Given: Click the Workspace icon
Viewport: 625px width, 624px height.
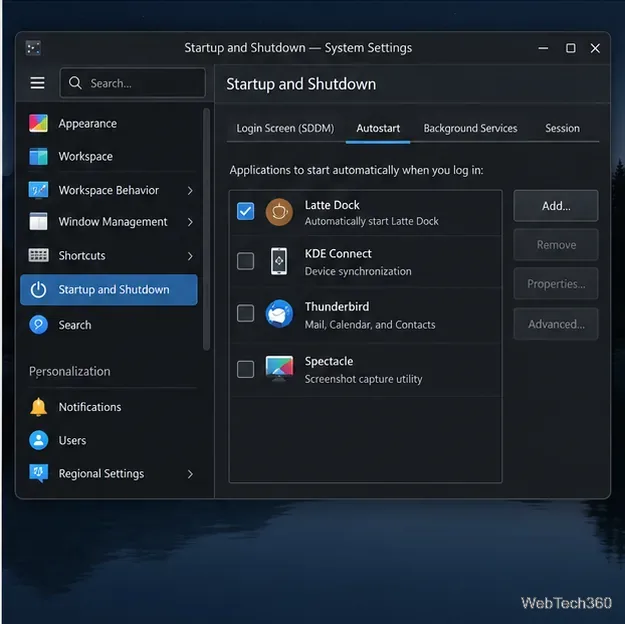Looking at the screenshot, I should pyautogui.click(x=38, y=156).
